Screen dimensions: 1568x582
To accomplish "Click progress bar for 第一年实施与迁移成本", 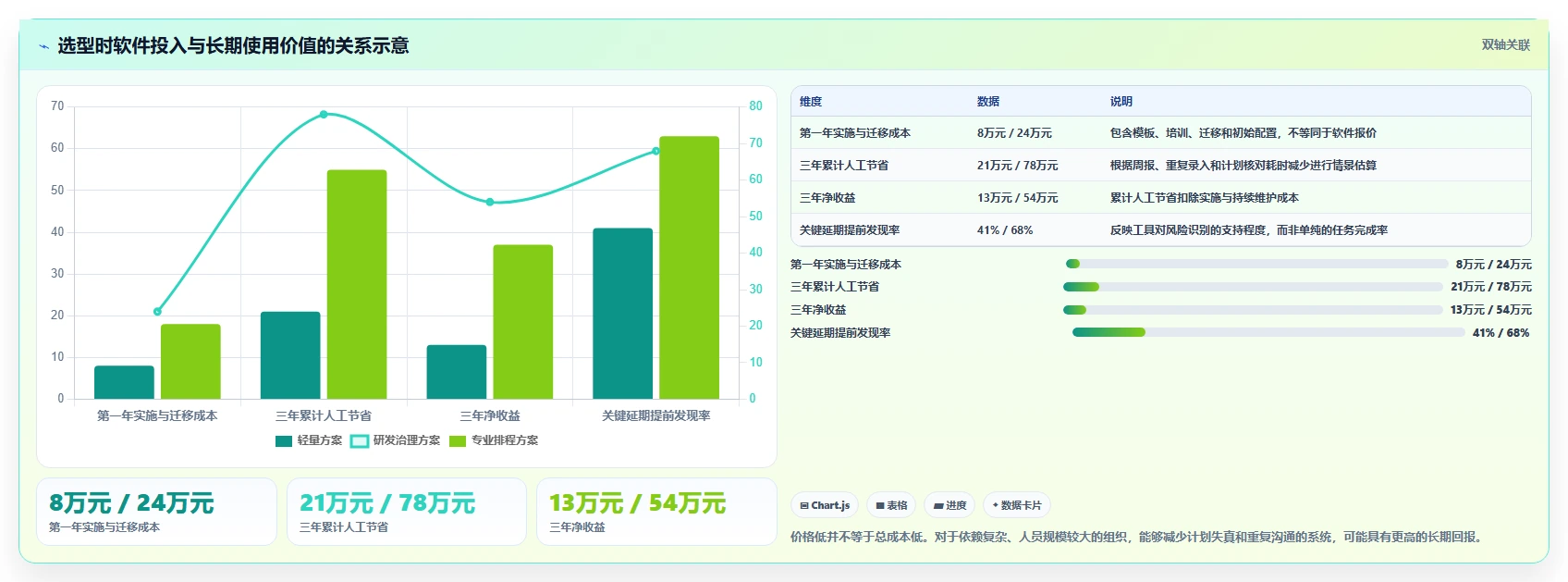I will 1256,265.
